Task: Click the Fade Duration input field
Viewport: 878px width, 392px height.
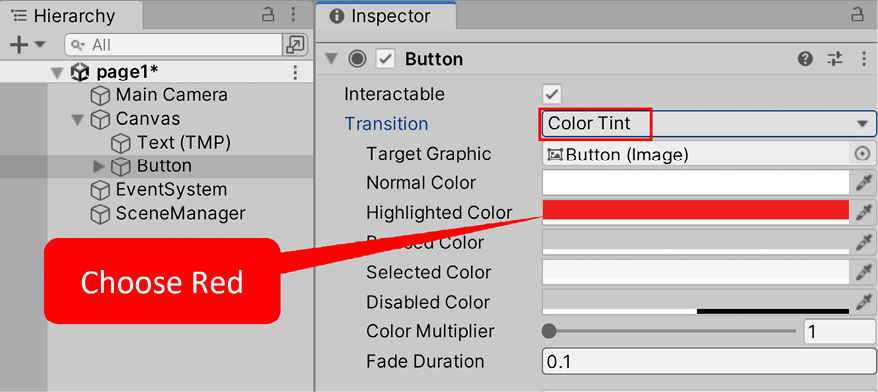Action: coord(708,362)
